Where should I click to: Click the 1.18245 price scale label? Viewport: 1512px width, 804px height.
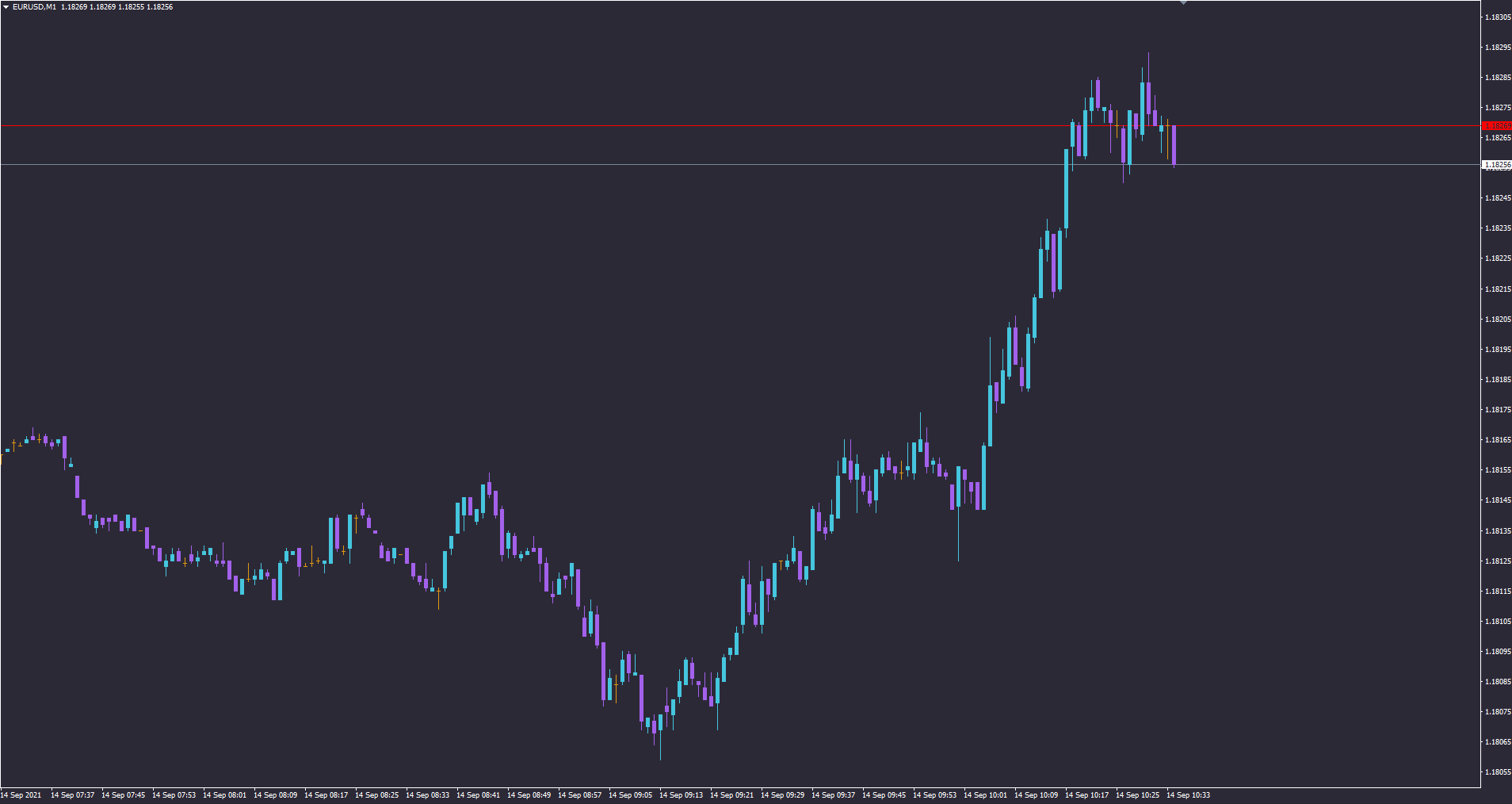1497,198
